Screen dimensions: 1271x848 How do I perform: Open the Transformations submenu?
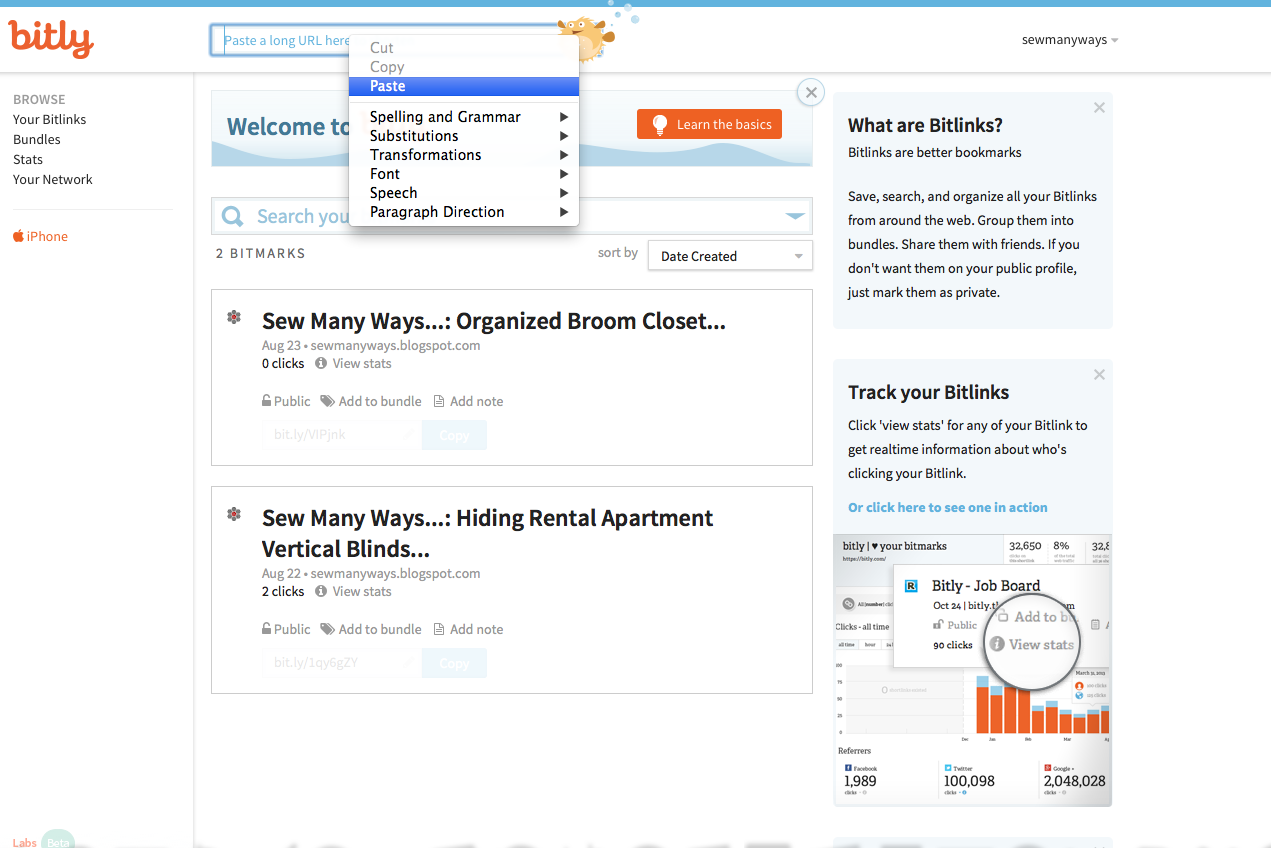click(464, 155)
